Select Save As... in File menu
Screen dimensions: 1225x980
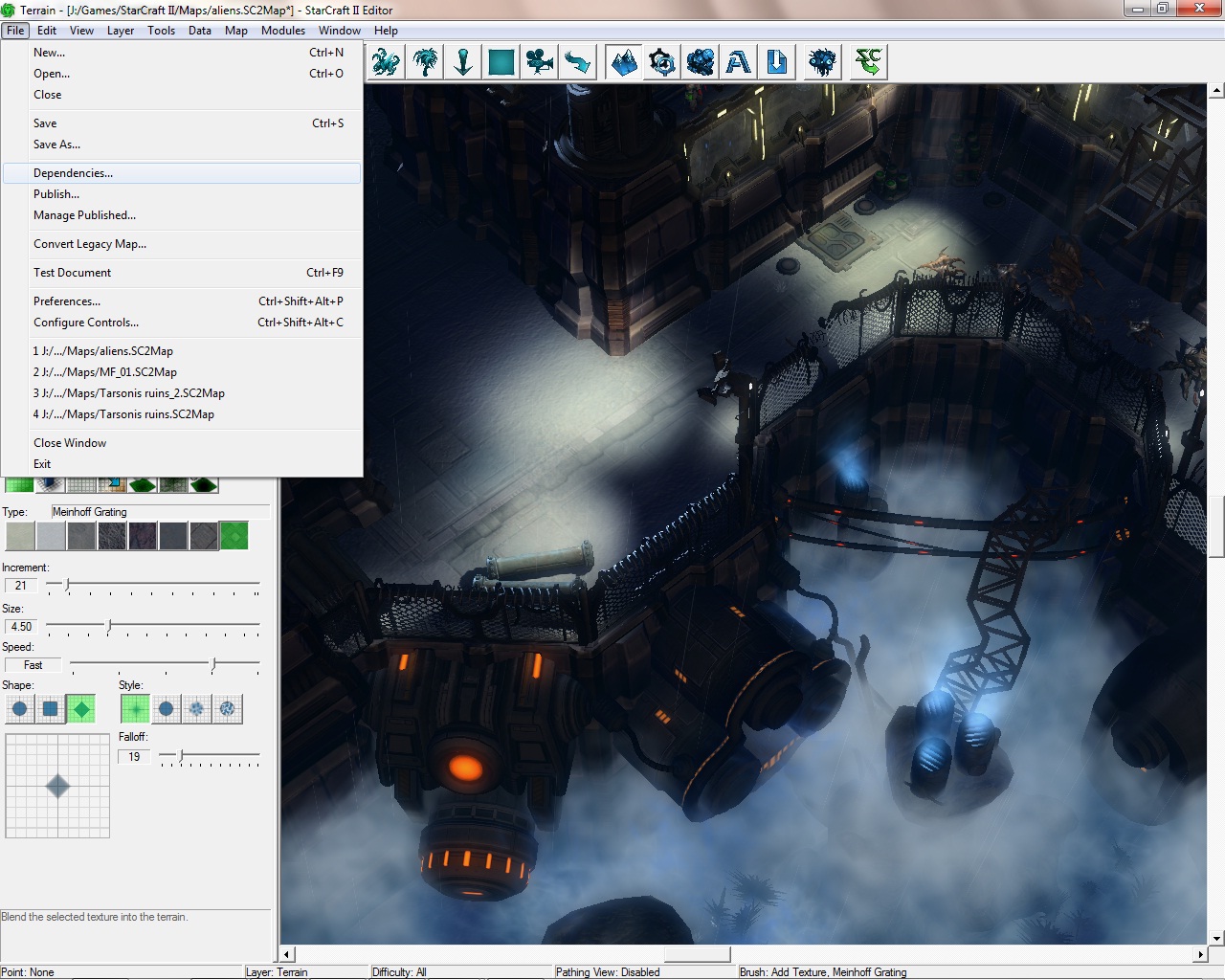tap(56, 145)
